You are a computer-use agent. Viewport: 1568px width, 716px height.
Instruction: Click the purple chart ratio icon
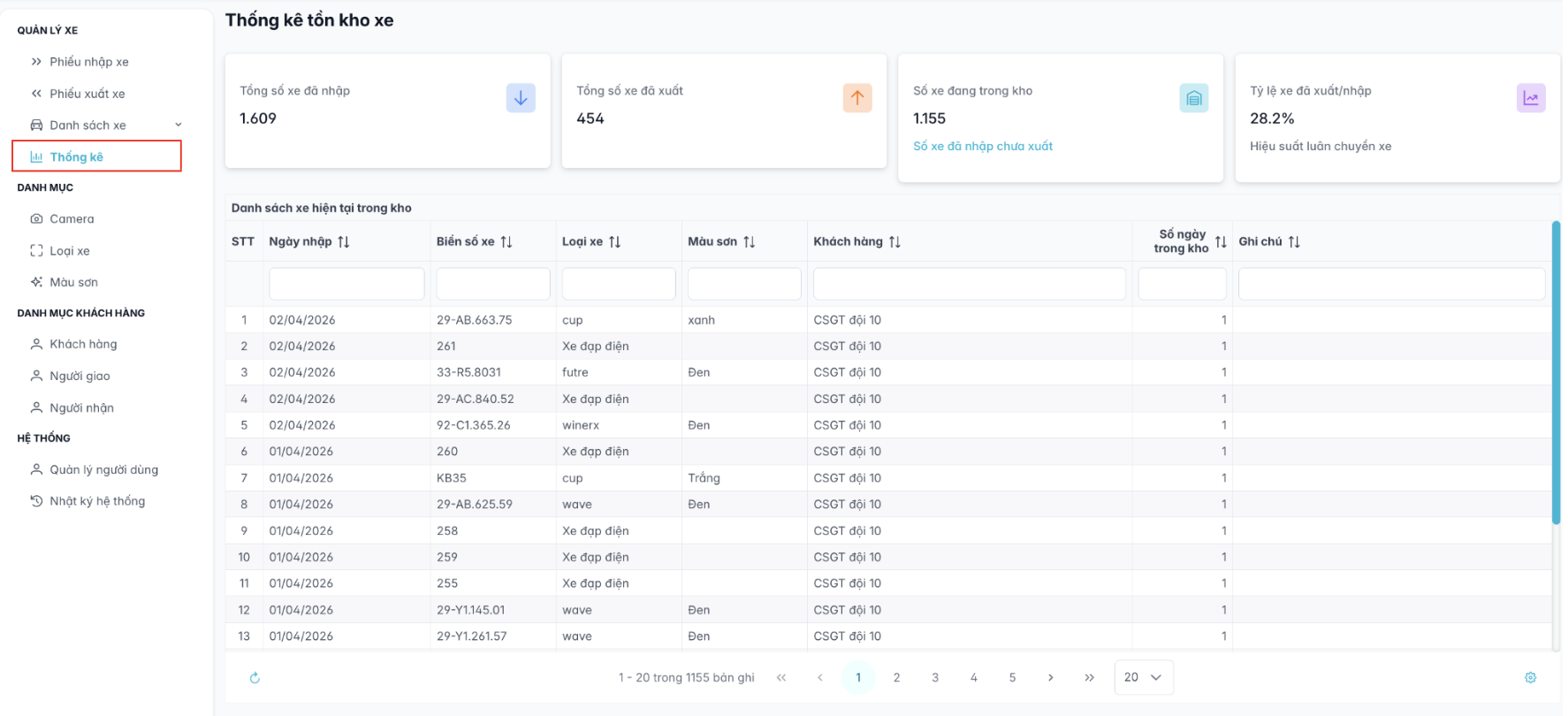[1530, 98]
